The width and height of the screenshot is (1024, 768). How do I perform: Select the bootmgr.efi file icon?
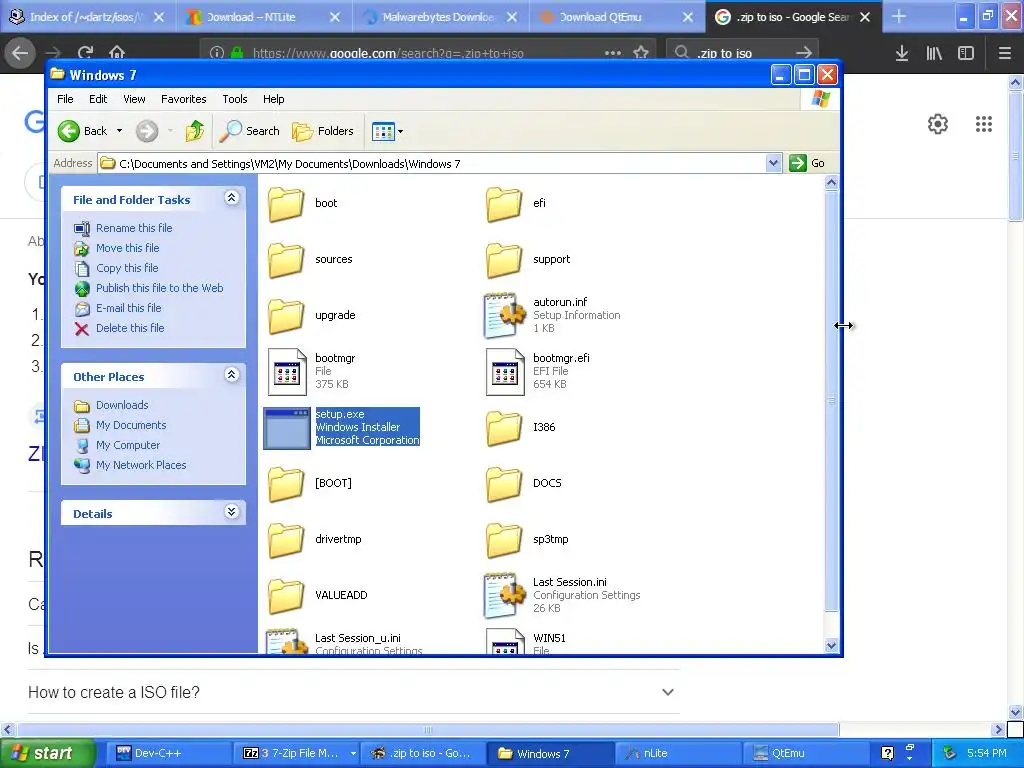(505, 372)
